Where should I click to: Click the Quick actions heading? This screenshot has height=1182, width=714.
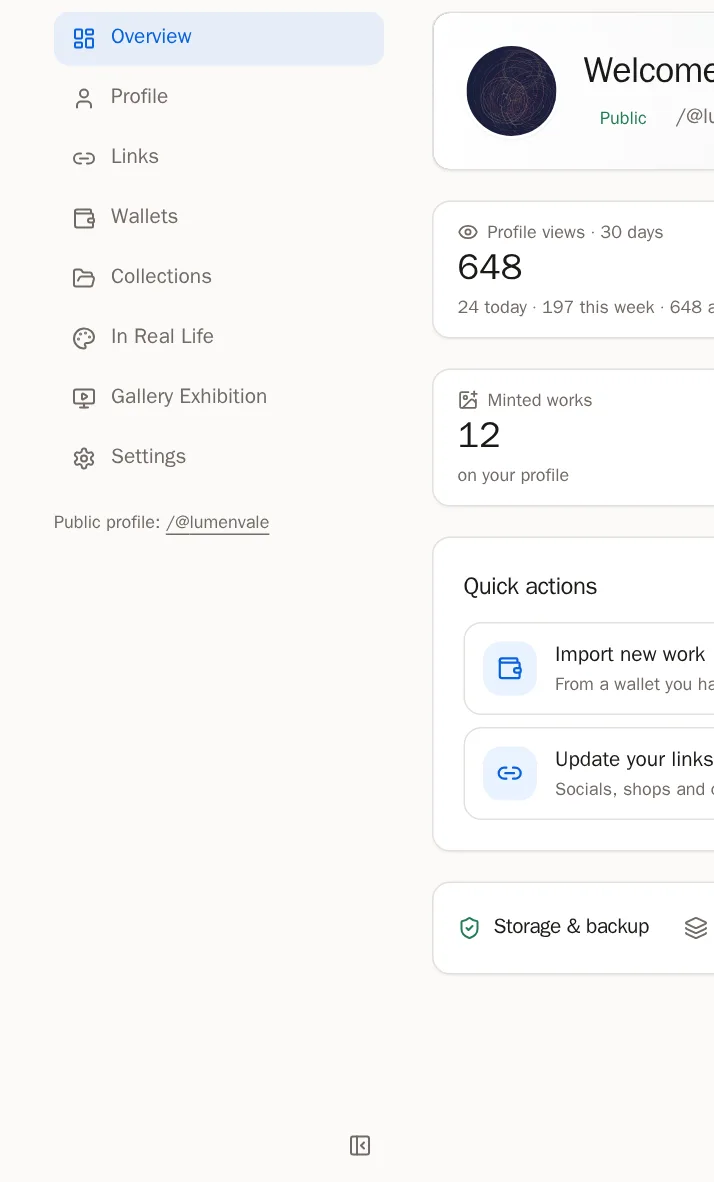[x=530, y=586]
